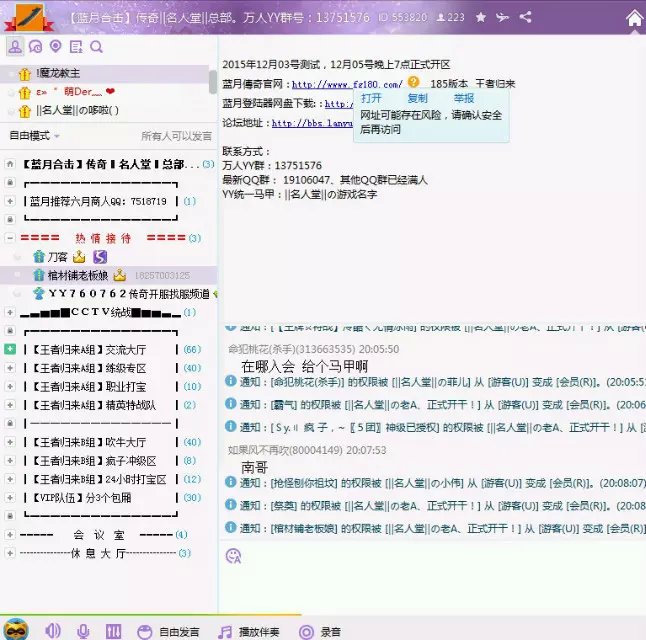Click the speaker volume icon
This screenshot has height=640, width=646.
[x=53, y=631]
